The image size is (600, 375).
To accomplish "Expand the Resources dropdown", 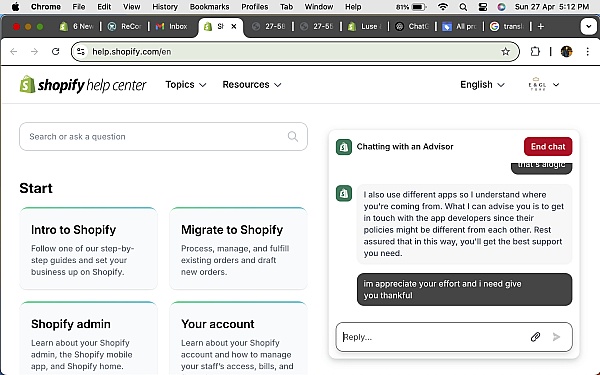I will pos(252,85).
